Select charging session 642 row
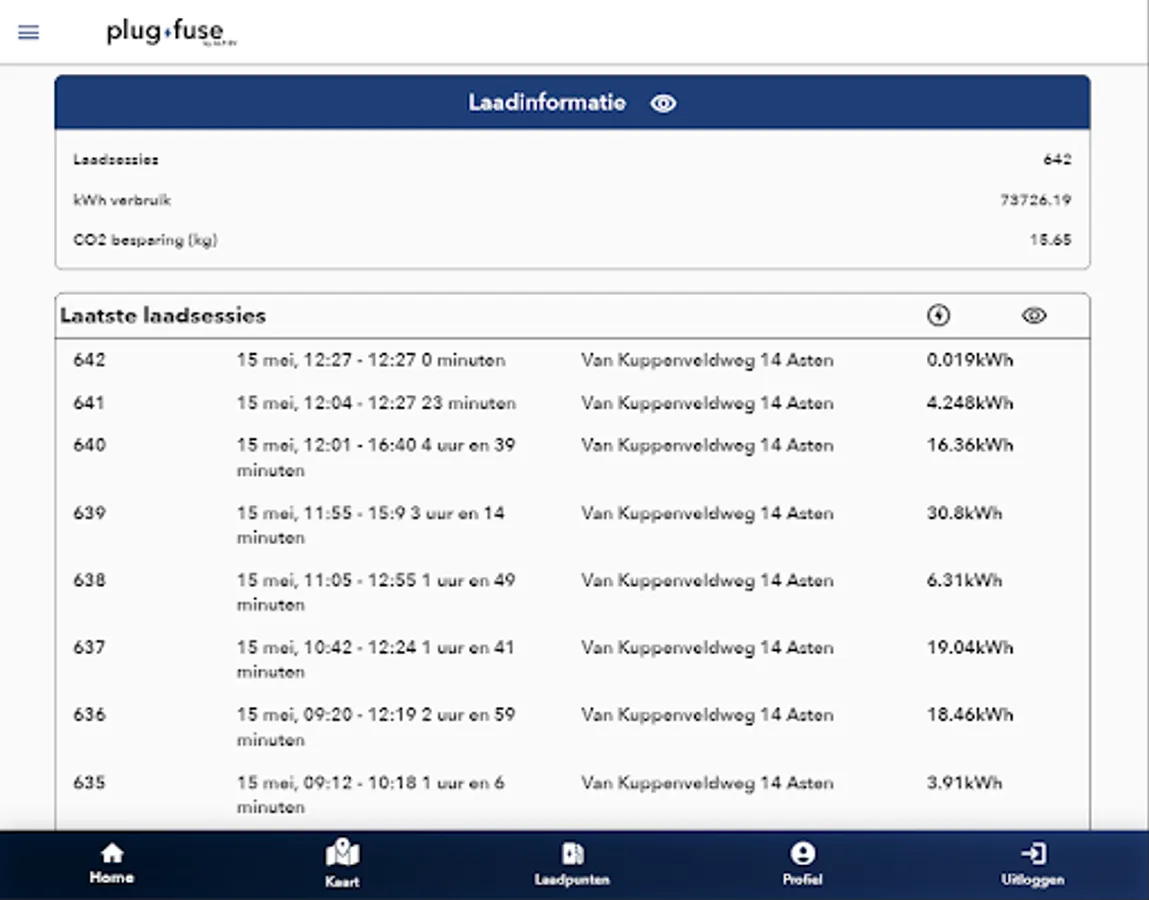The width and height of the screenshot is (1149, 900). [572, 361]
